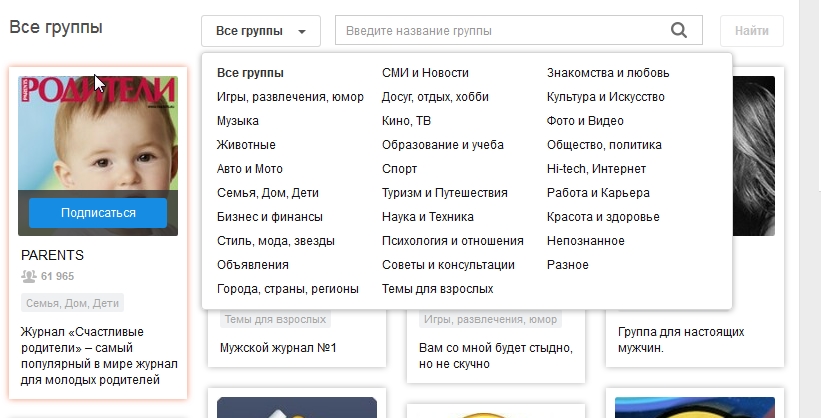Click the black-and-white hair photo thumbnail
This screenshot has height=418, width=821.
[753, 156]
